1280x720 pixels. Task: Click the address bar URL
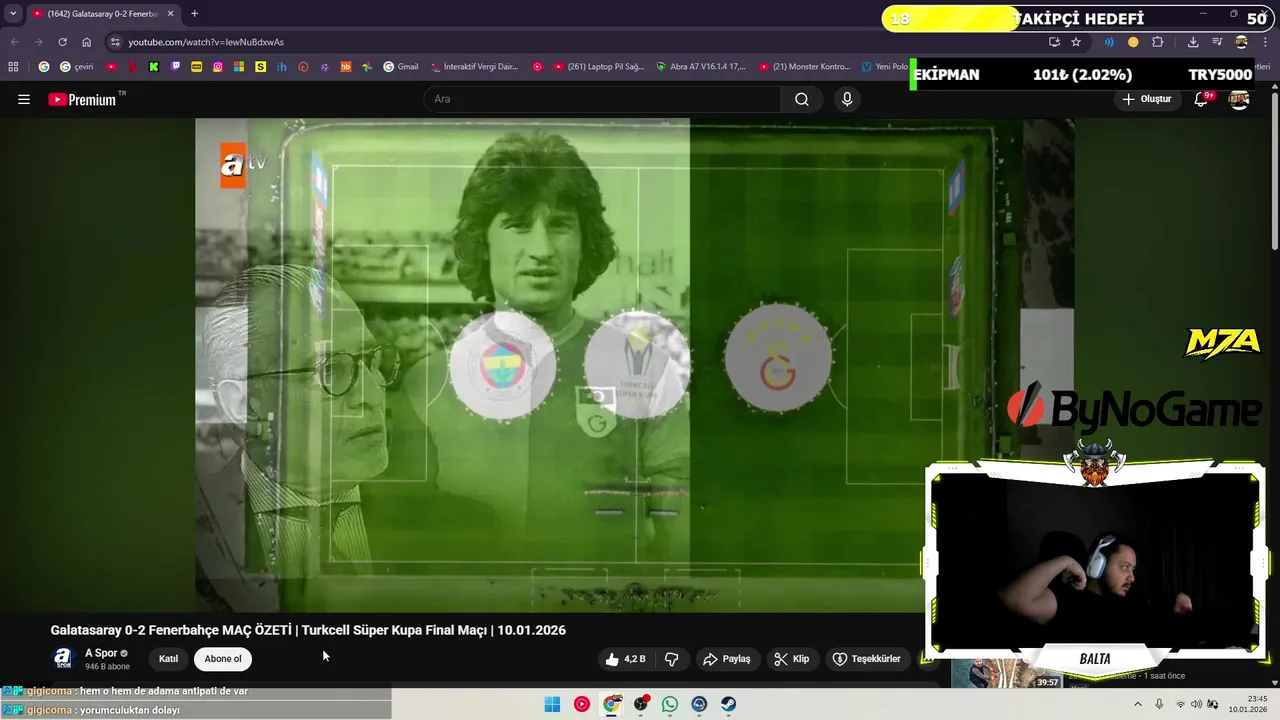tap(206, 42)
